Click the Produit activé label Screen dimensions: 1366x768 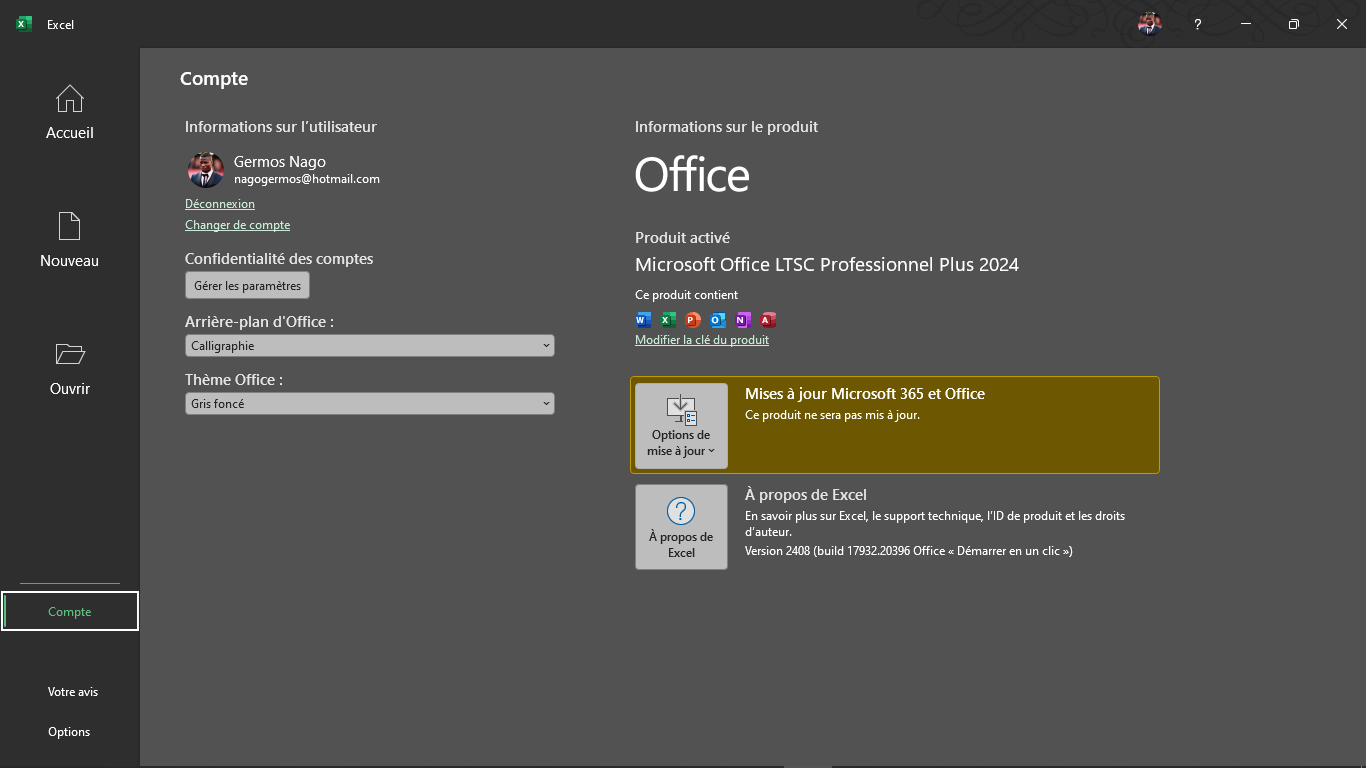point(682,238)
